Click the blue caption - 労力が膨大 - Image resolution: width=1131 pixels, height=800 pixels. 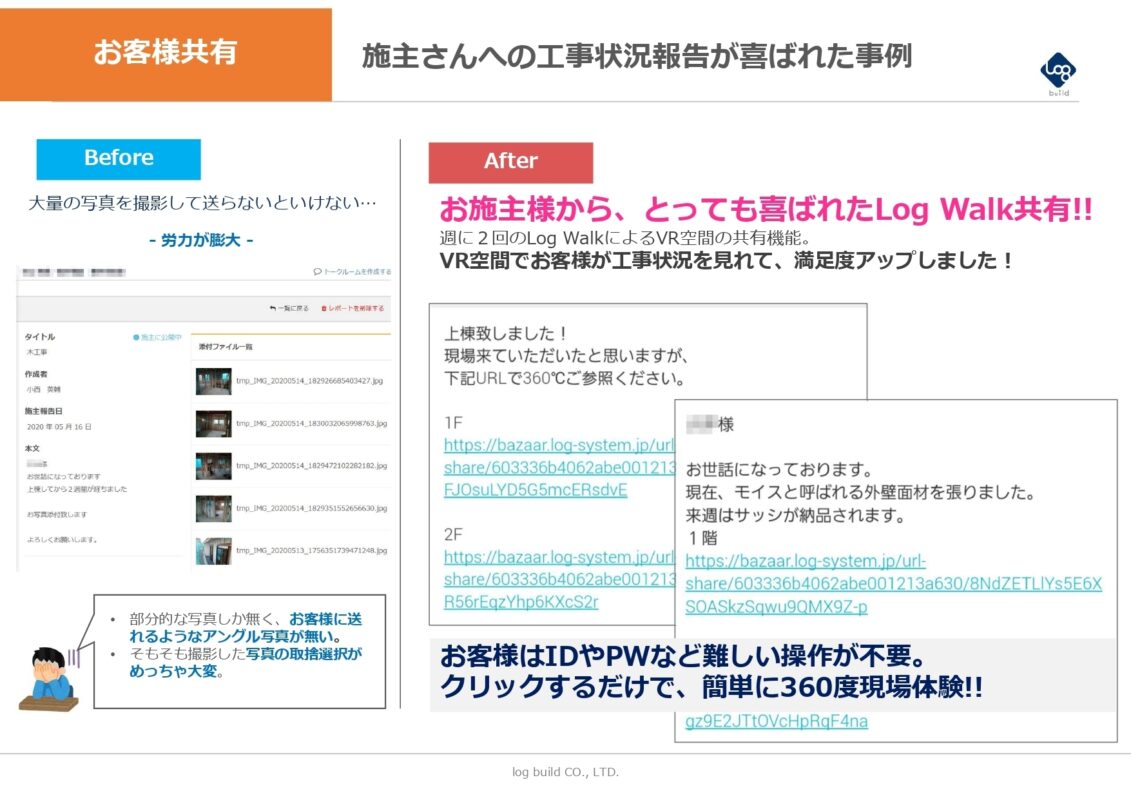click(201, 240)
